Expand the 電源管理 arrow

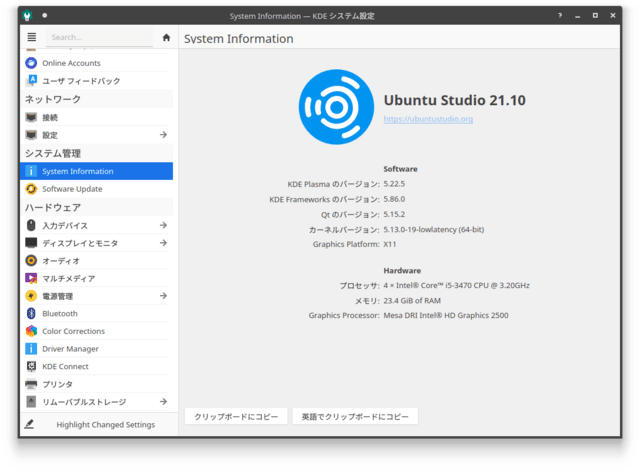[x=163, y=296]
